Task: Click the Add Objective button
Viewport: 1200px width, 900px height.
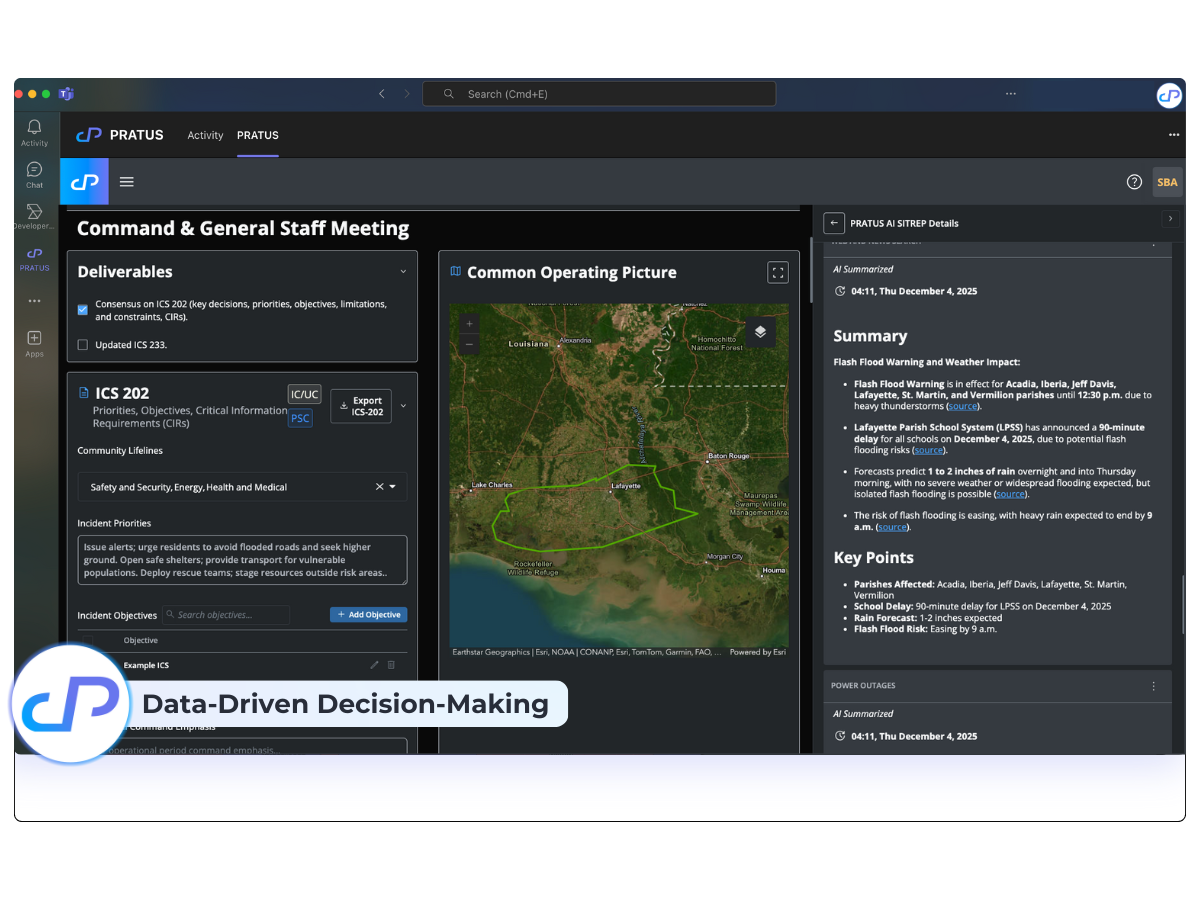Action: coord(368,615)
